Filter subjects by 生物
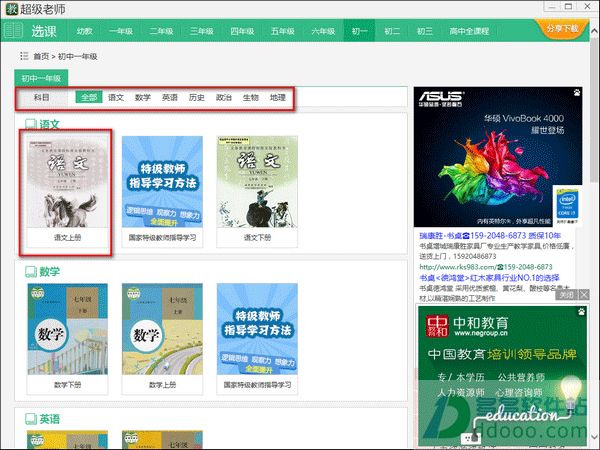 251,97
